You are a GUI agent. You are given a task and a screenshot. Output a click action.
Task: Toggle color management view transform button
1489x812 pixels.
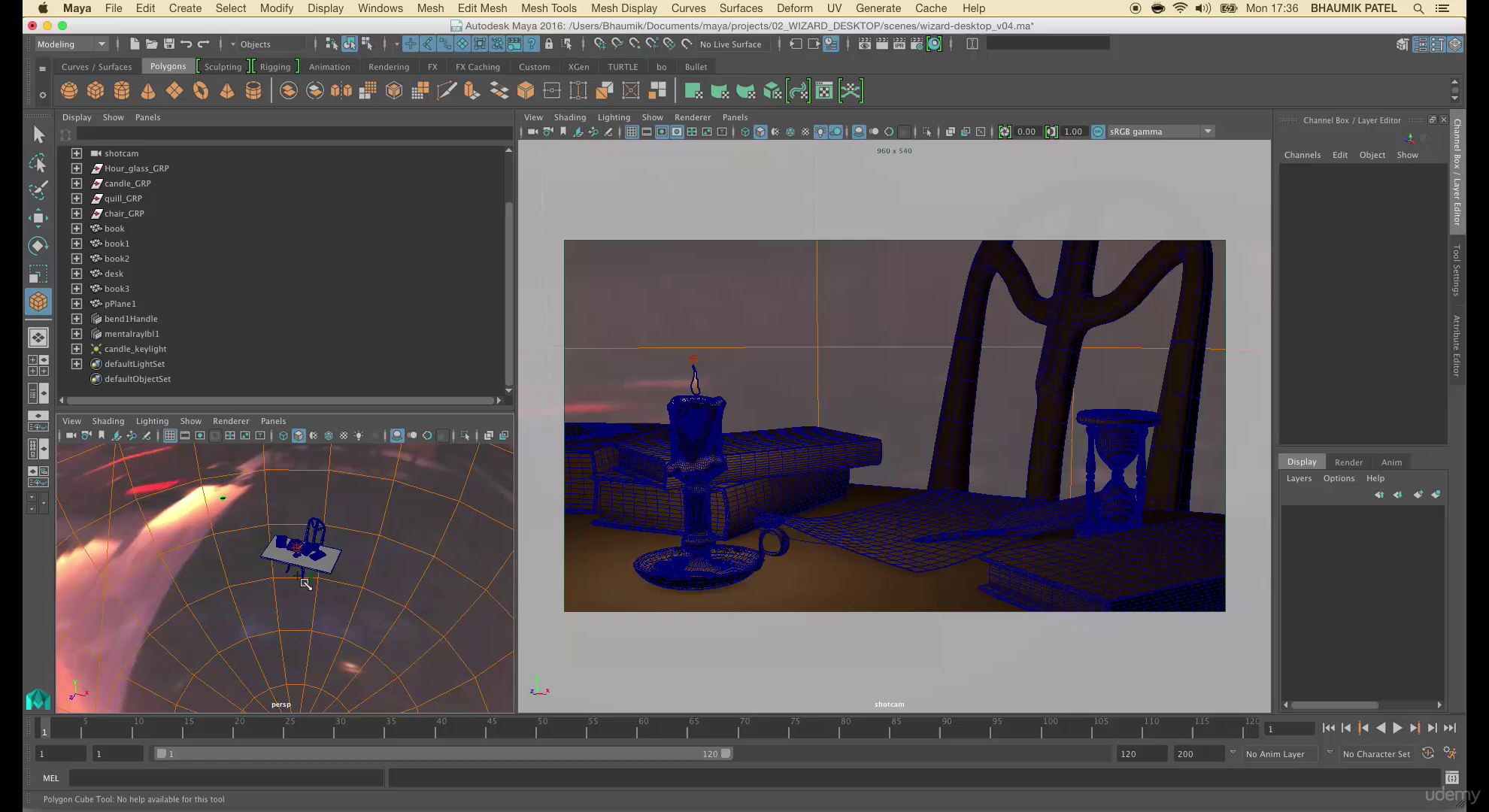click(1098, 132)
